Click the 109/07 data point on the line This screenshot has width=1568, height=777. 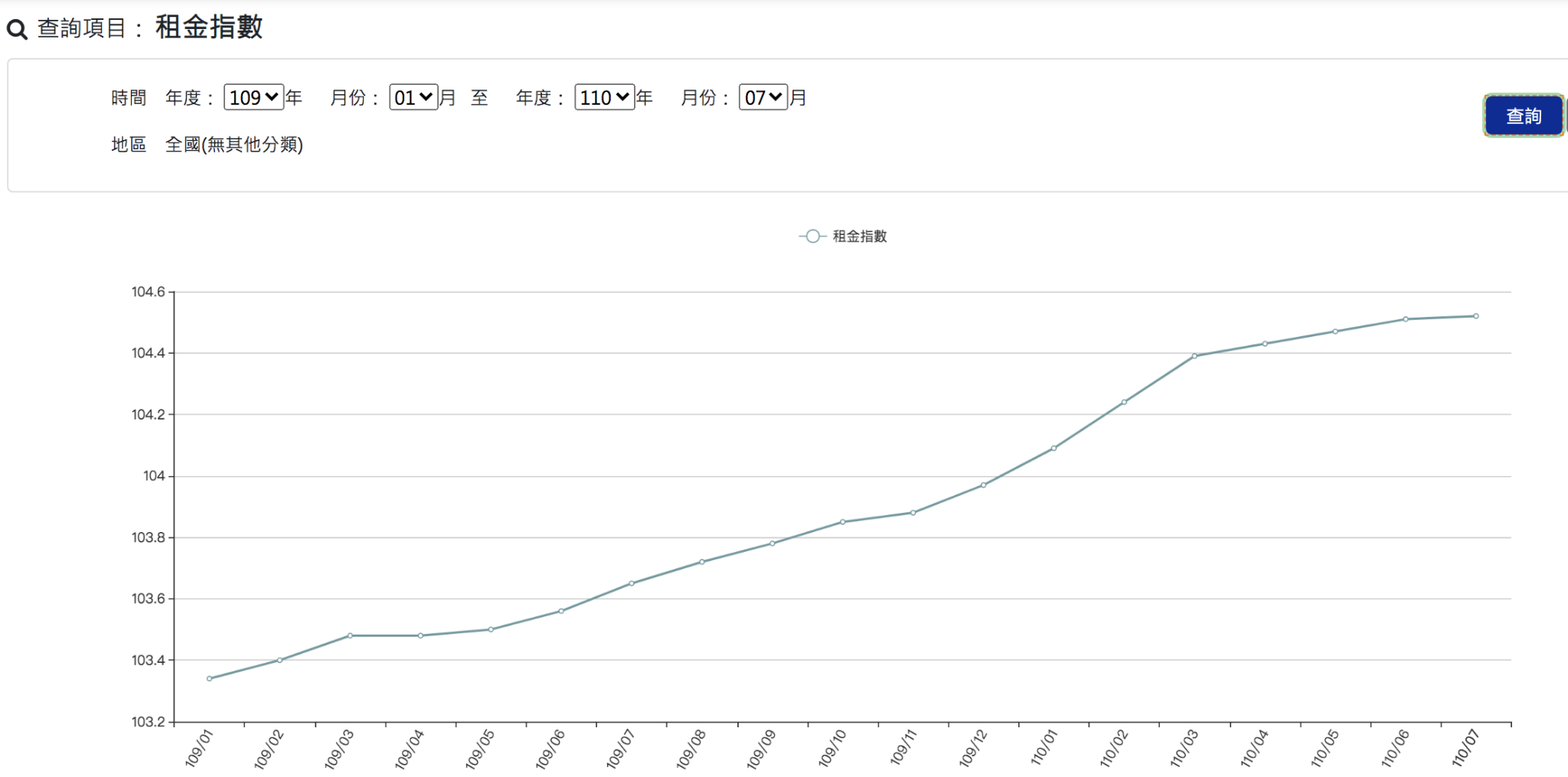(x=632, y=583)
